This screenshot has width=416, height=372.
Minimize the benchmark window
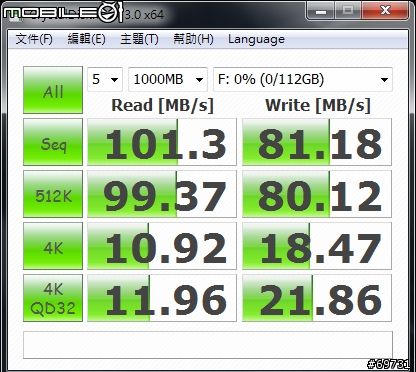321,10
